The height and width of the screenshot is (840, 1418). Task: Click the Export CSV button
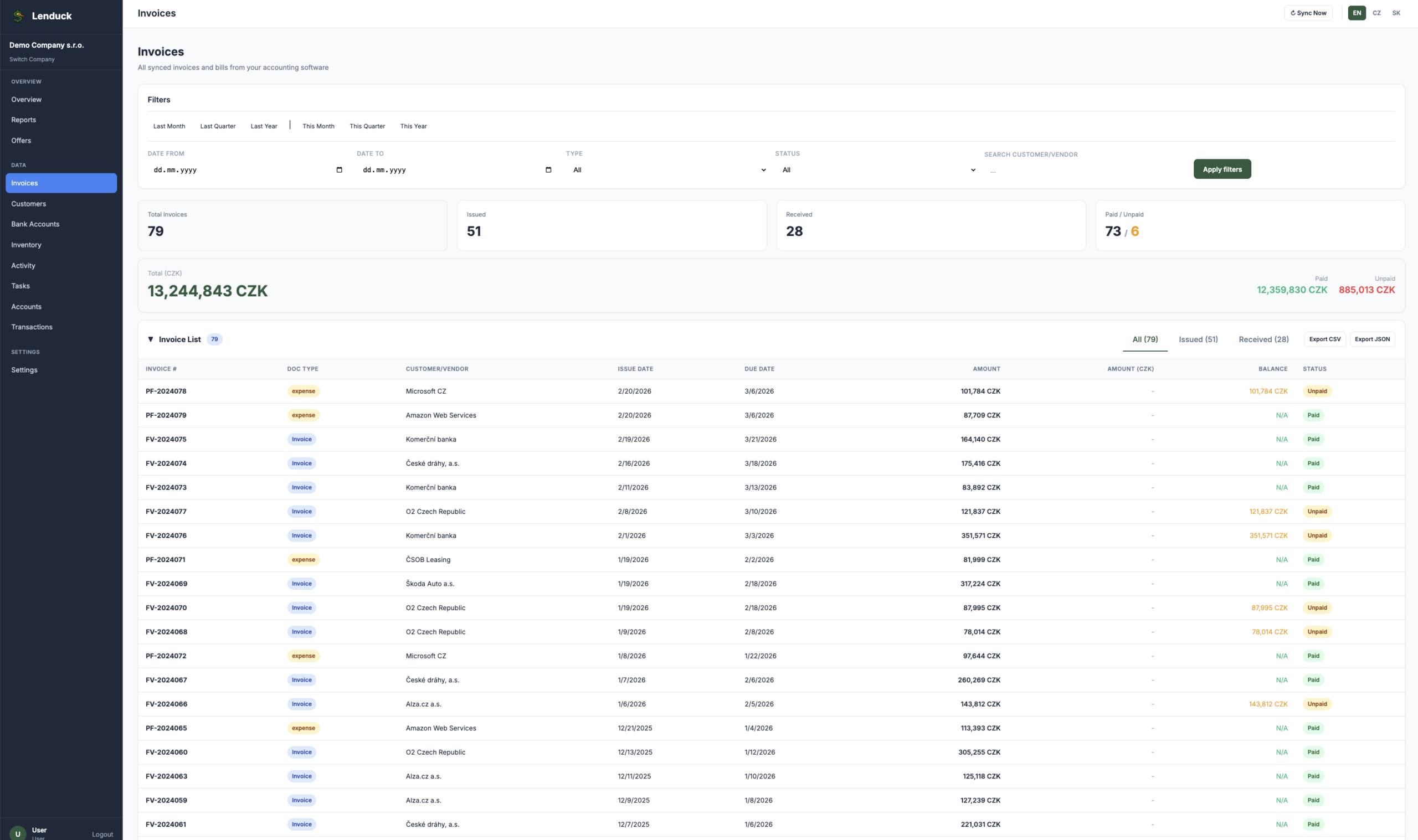pyautogui.click(x=1324, y=339)
